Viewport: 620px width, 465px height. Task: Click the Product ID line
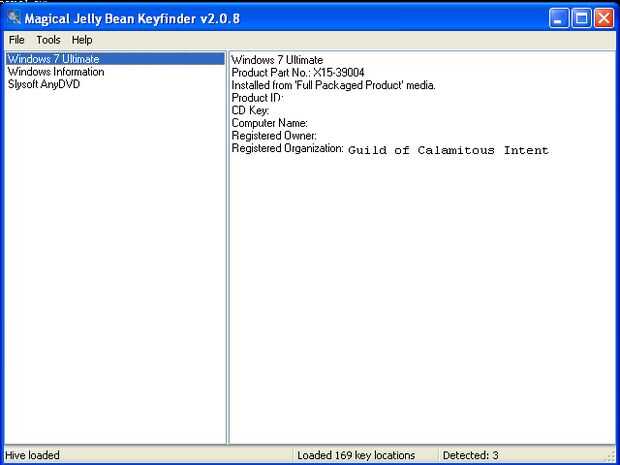tap(257, 98)
